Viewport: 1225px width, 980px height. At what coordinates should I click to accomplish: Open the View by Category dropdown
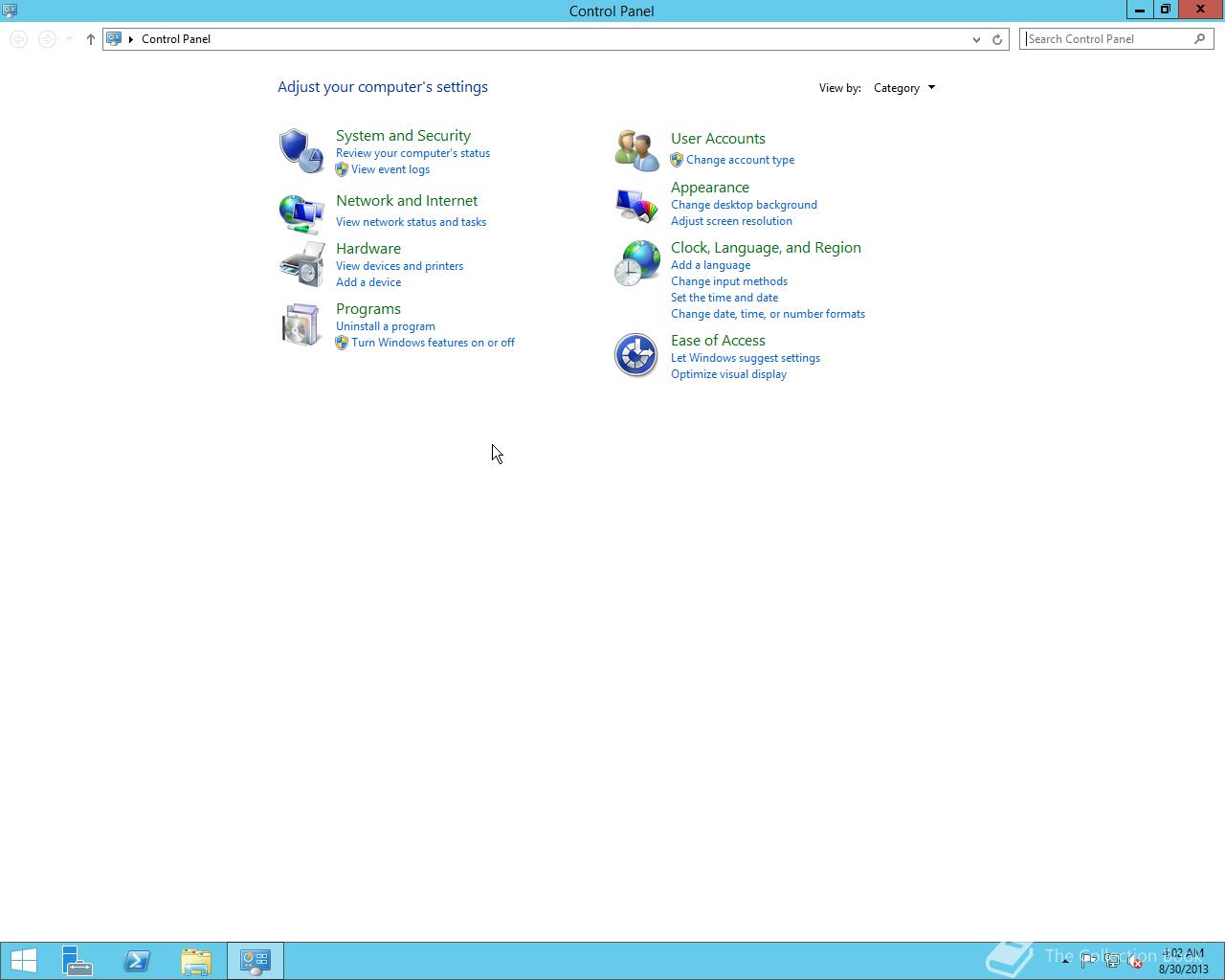pos(904,88)
